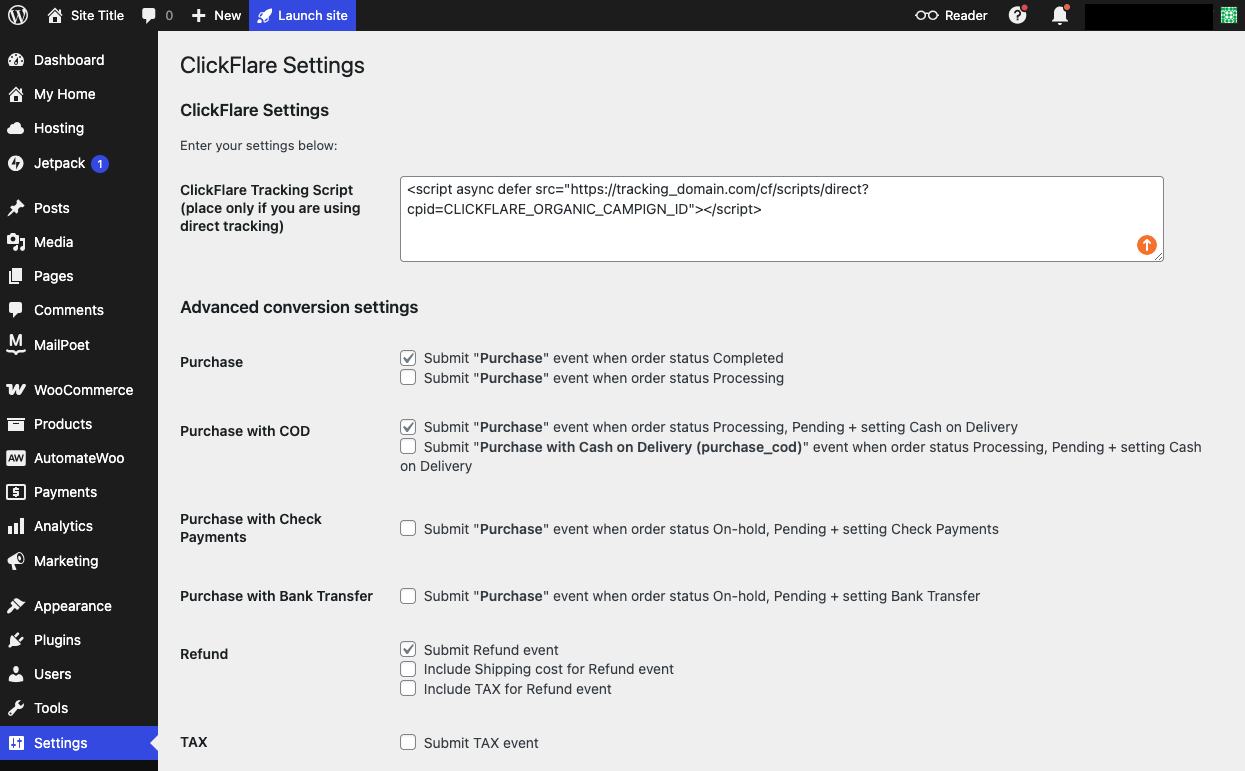
Task: Open the help question mark icon
Action: 1018,15
